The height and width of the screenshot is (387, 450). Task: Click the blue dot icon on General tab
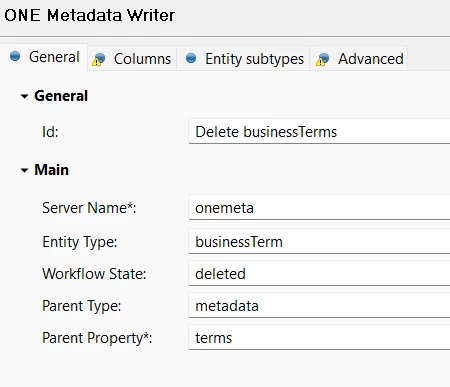[15, 56]
